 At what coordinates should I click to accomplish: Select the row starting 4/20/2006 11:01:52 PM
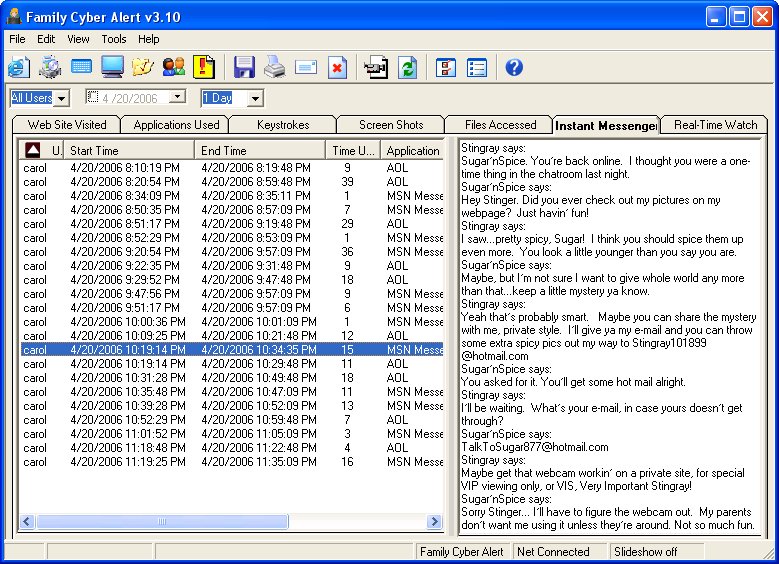[232, 434]
